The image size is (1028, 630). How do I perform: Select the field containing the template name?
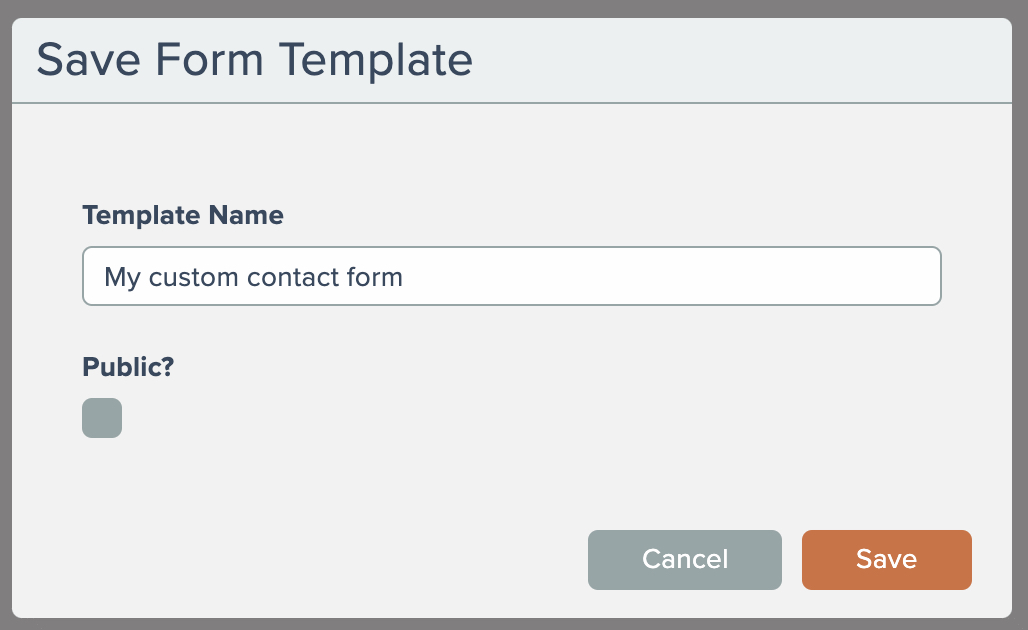511,276
